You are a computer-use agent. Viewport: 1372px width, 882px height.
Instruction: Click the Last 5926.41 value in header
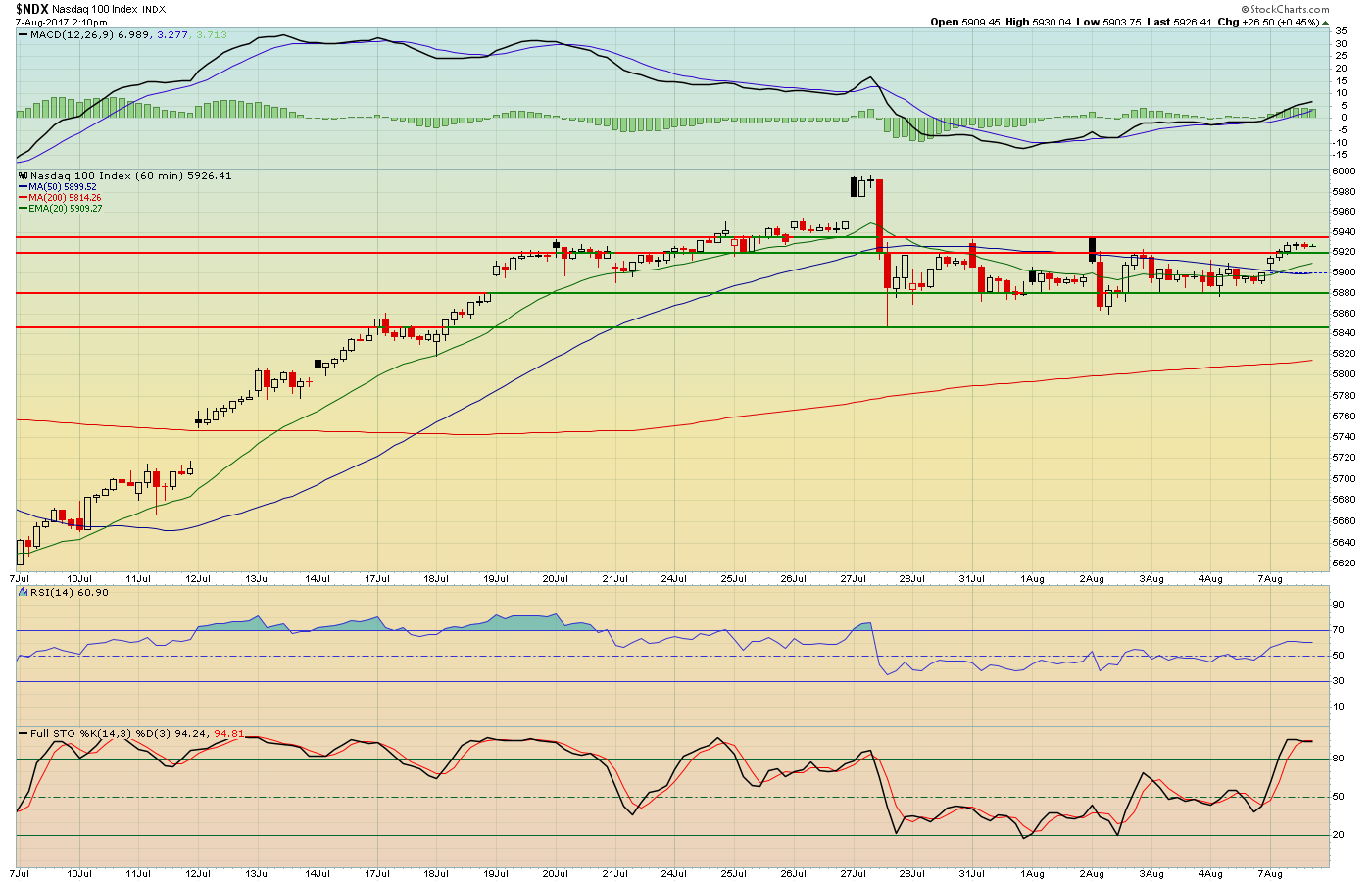click(1179, 22)
